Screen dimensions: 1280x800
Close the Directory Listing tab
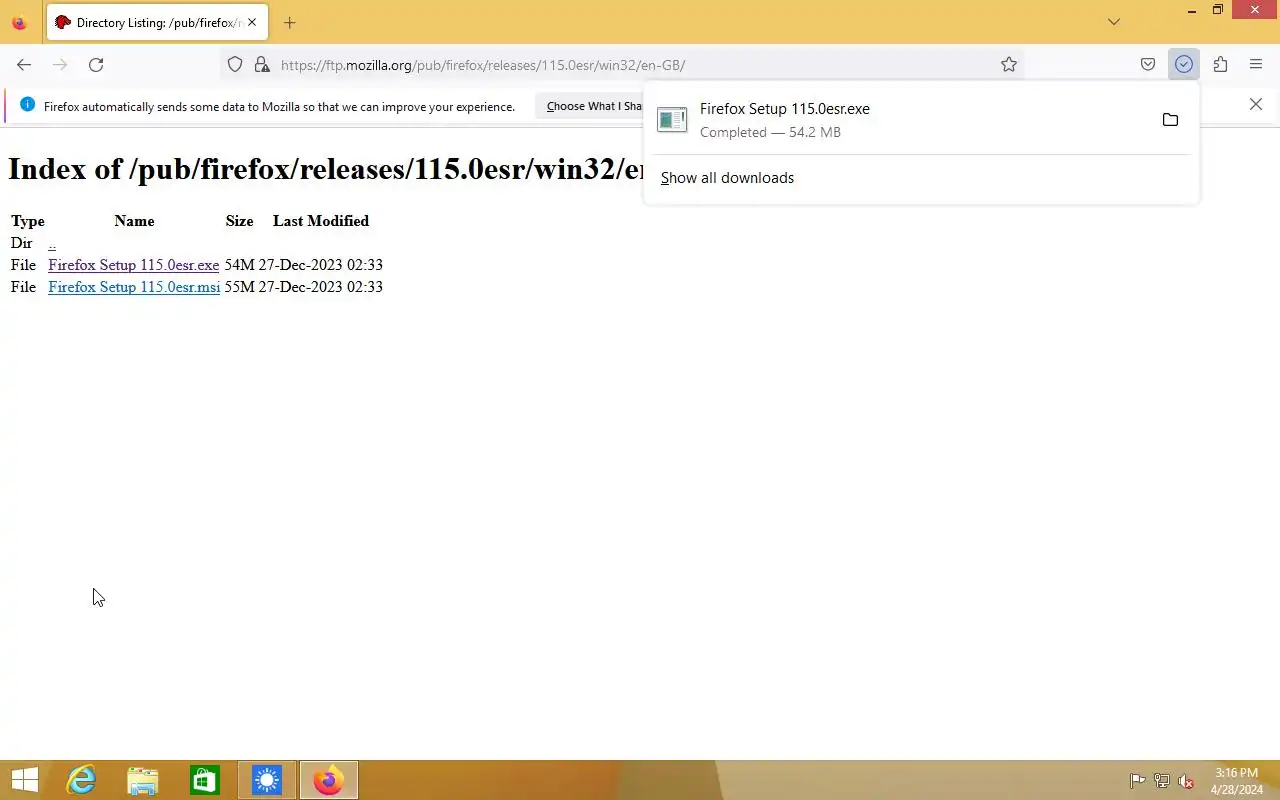click(x=251, y=22)
